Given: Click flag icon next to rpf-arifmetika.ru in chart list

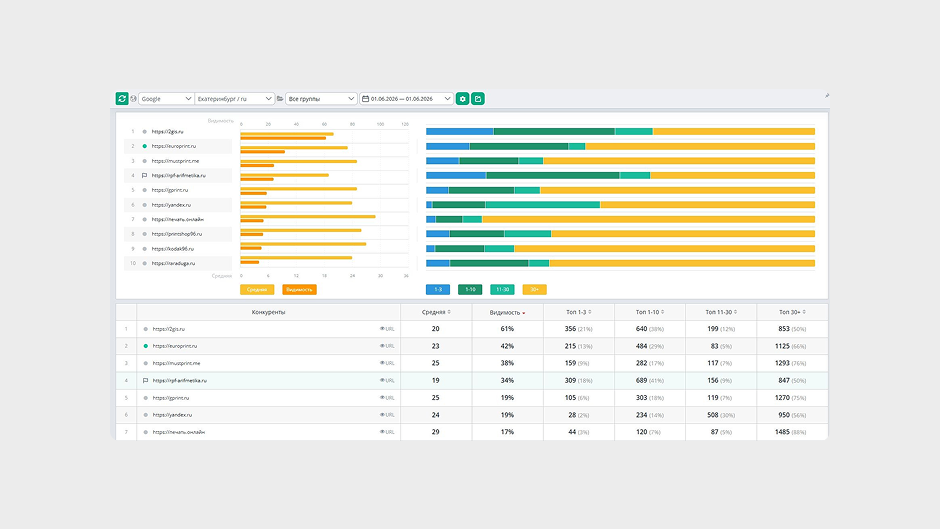Looking at the screenshot, I should coord(144,176).
